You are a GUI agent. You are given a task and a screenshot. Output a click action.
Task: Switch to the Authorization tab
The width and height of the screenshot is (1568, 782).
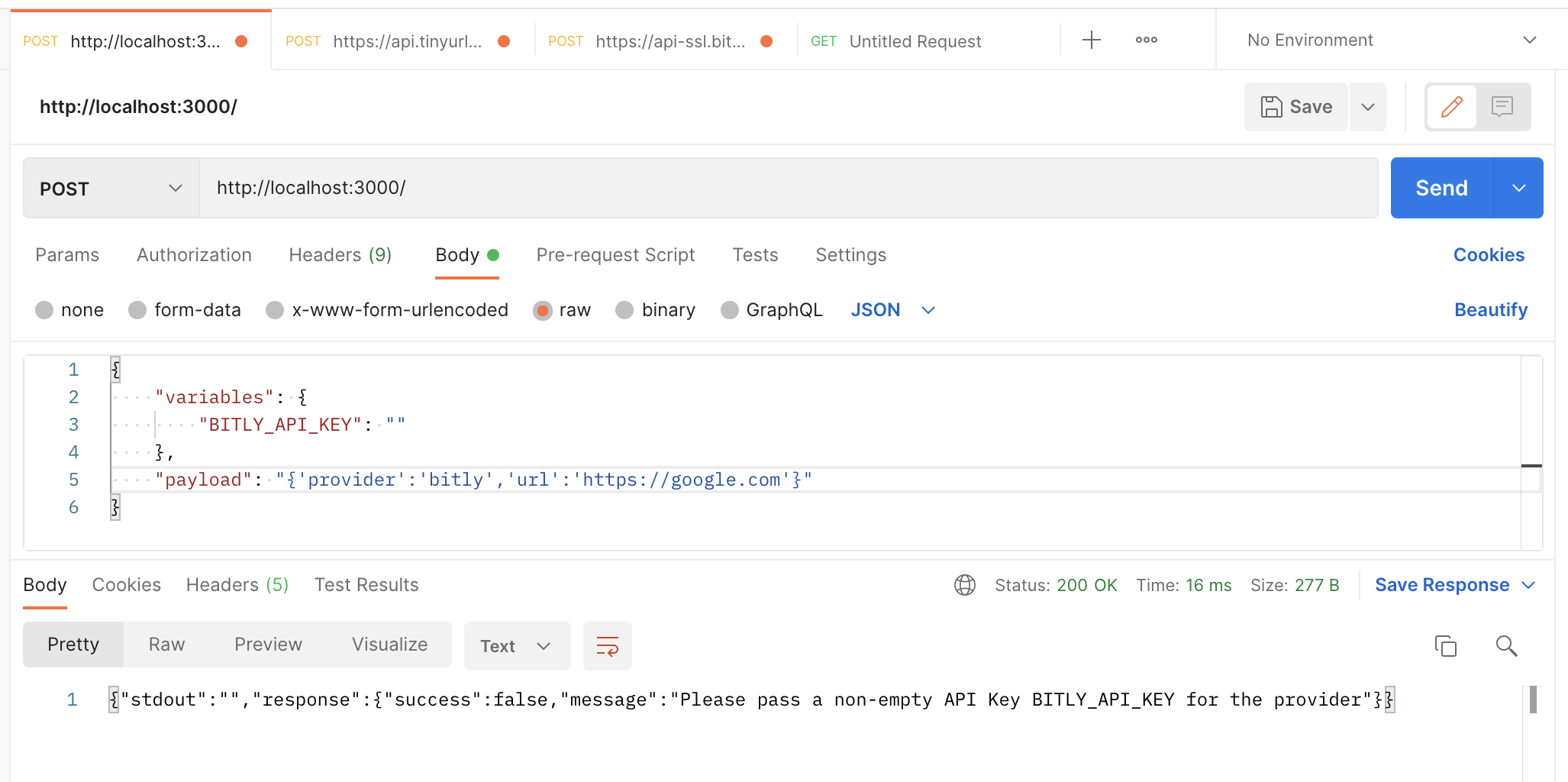(194, 255)
